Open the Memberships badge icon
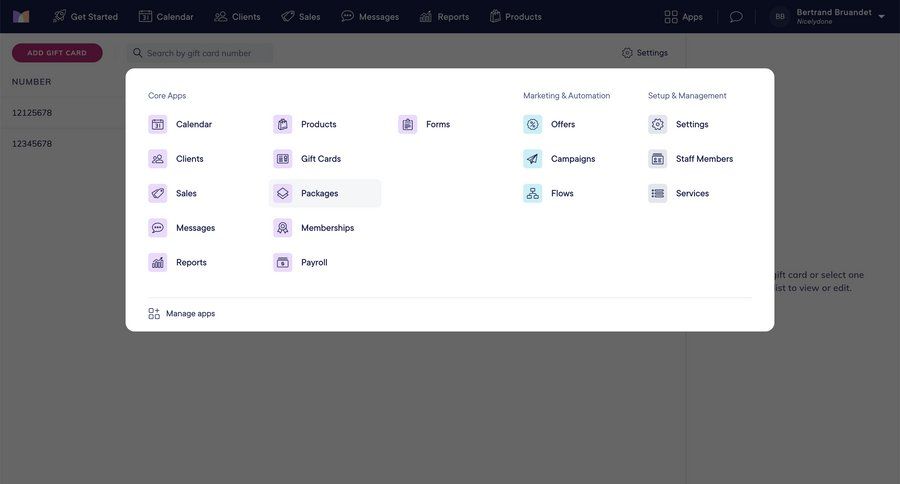The width and height of the screenshot is (900, 484). [x=282, y=227]
